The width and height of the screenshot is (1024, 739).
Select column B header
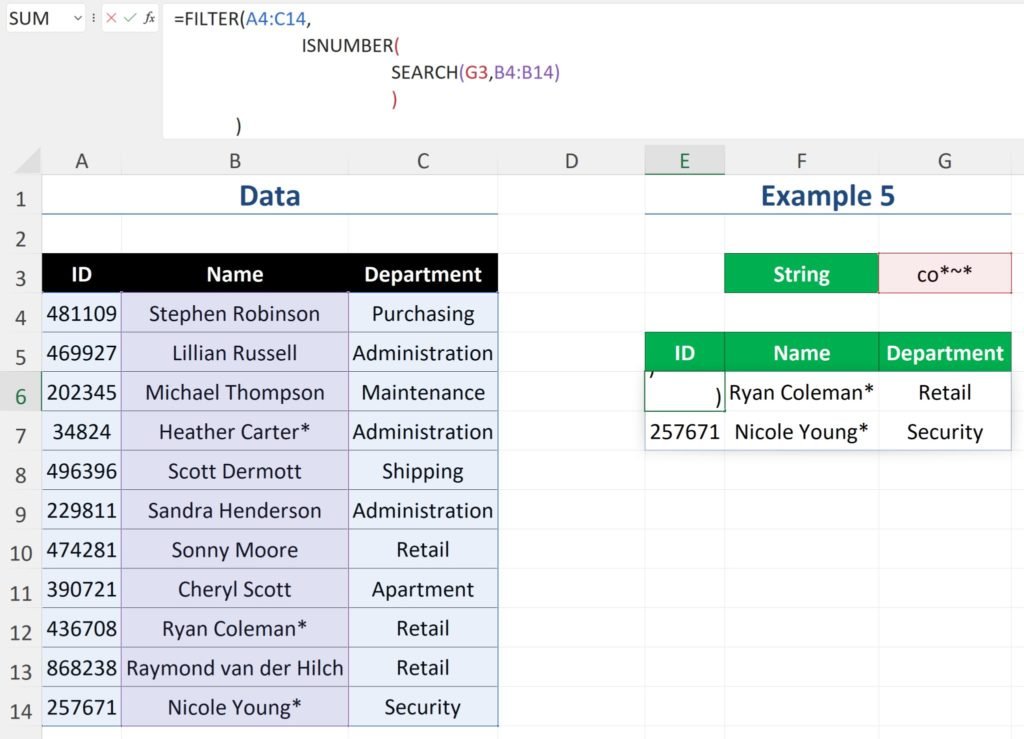(x=234, y=161)
